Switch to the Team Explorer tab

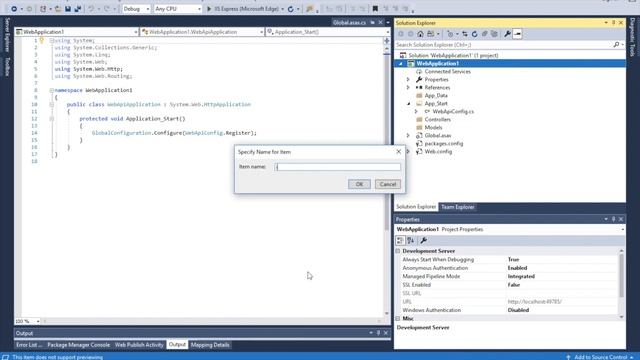pyautogui.click(x=458, y=207)
